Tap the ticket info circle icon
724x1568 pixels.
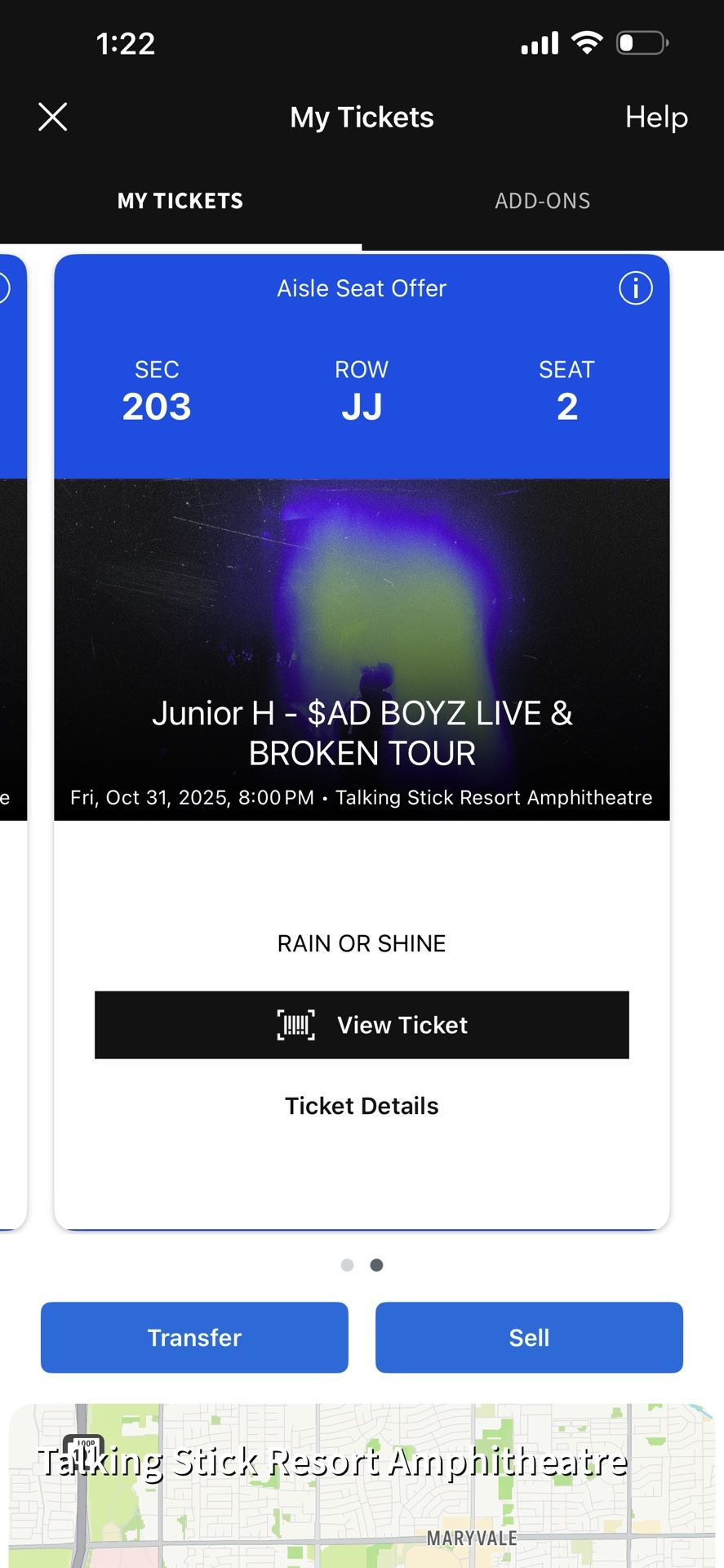[x=635, y=287]
